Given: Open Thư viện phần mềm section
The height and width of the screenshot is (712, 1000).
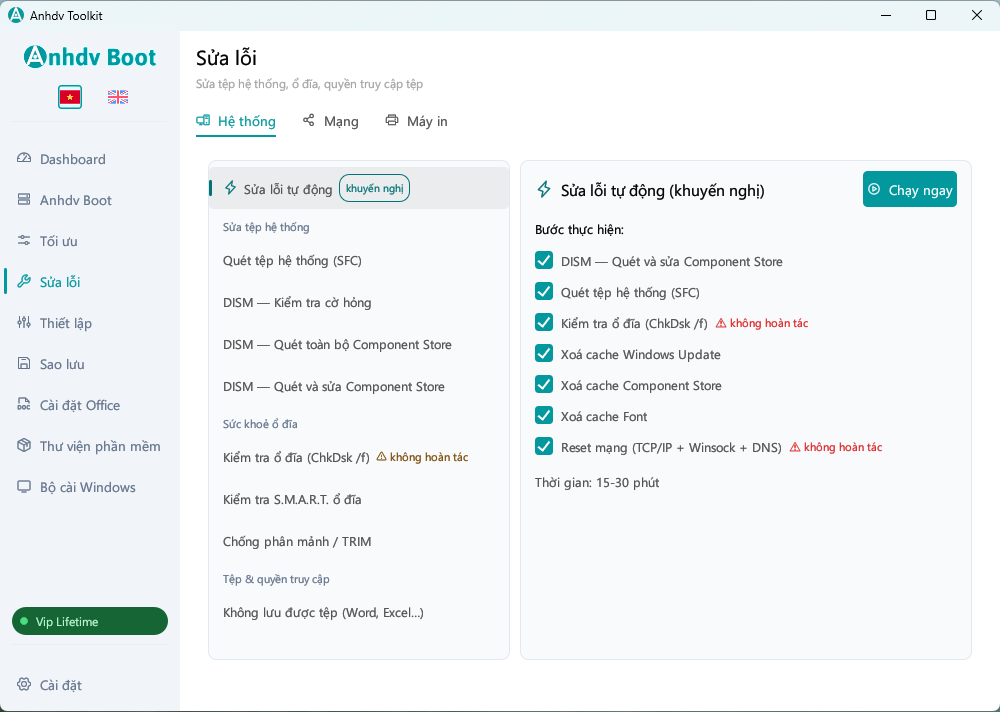Looking at the screenshot, I should tap(89, 446).
